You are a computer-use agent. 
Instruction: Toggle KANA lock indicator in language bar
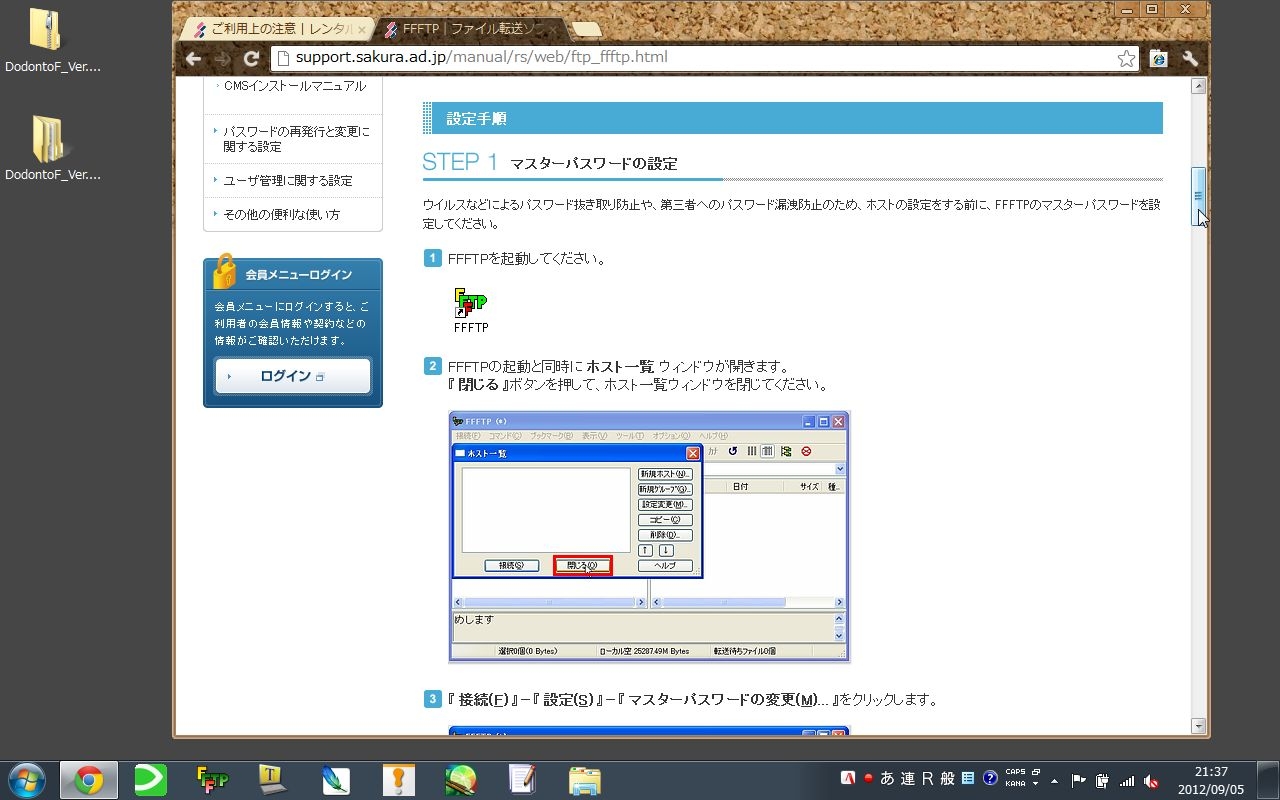pos(1015,784)
